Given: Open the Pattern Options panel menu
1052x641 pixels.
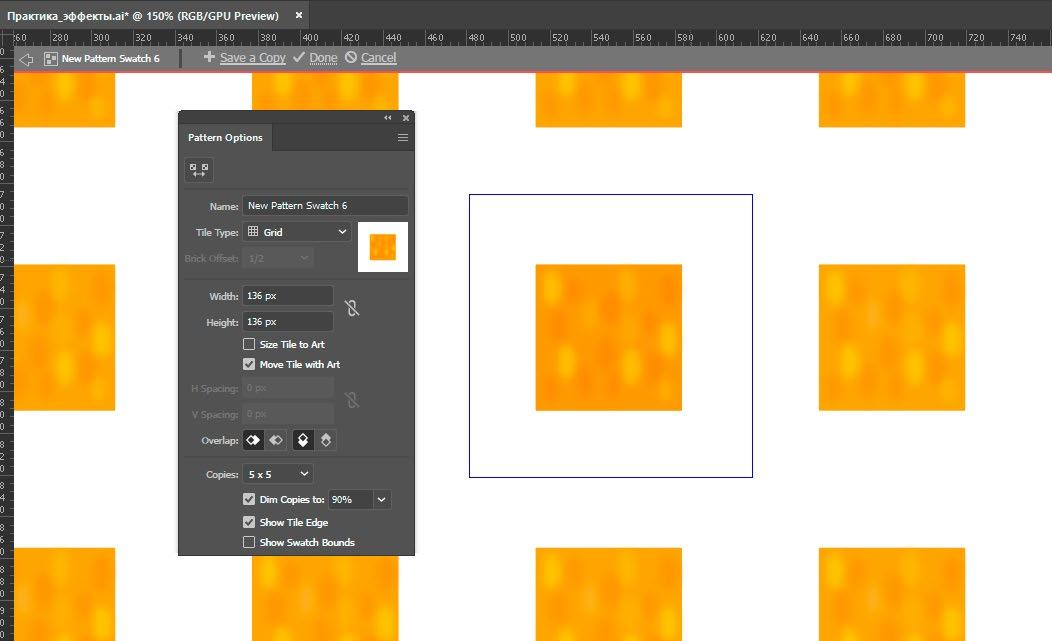Looking at the screenshot, I should (x=403, y=138).
